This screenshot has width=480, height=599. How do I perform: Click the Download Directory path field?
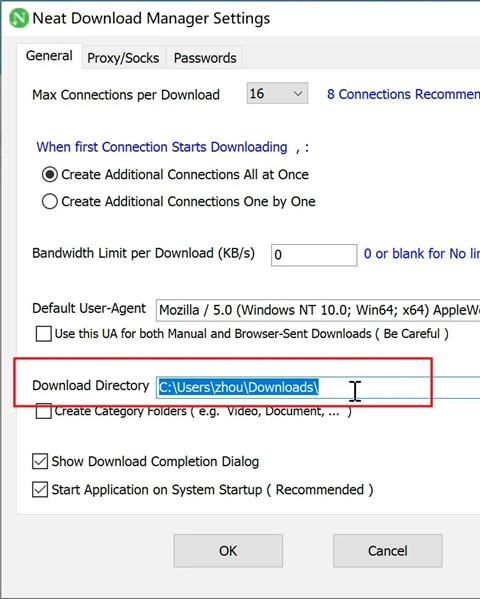pyautogui.click(x=318, y=387)
